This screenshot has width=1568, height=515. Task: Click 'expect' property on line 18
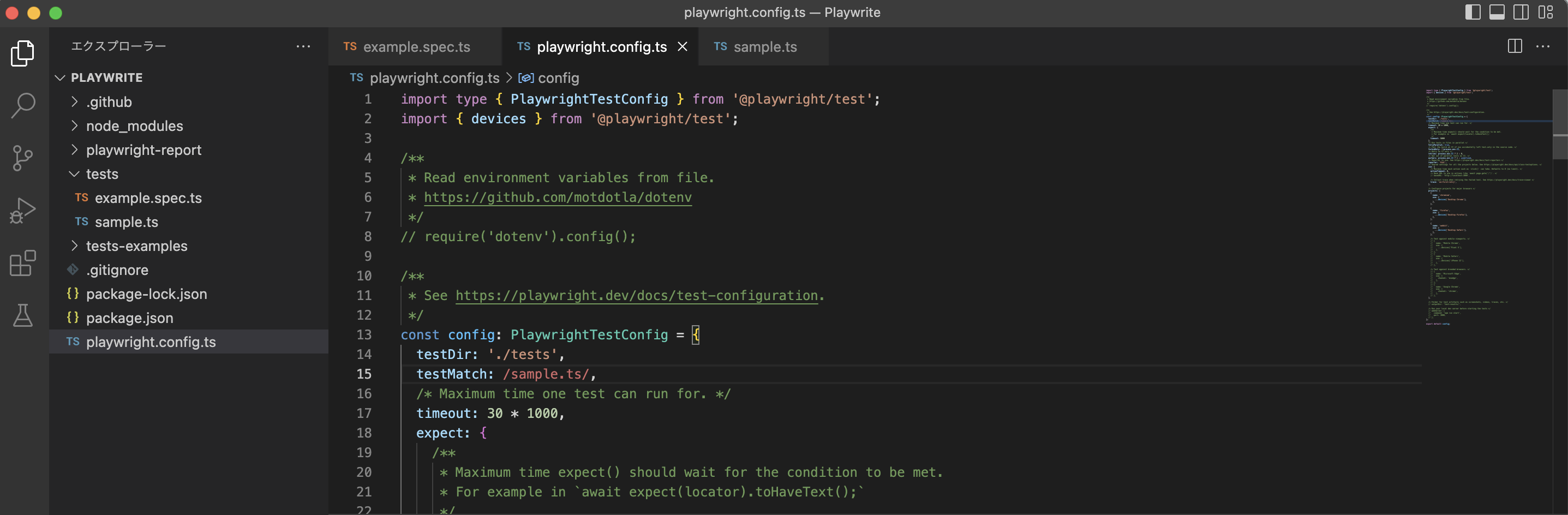pos(440,433)
